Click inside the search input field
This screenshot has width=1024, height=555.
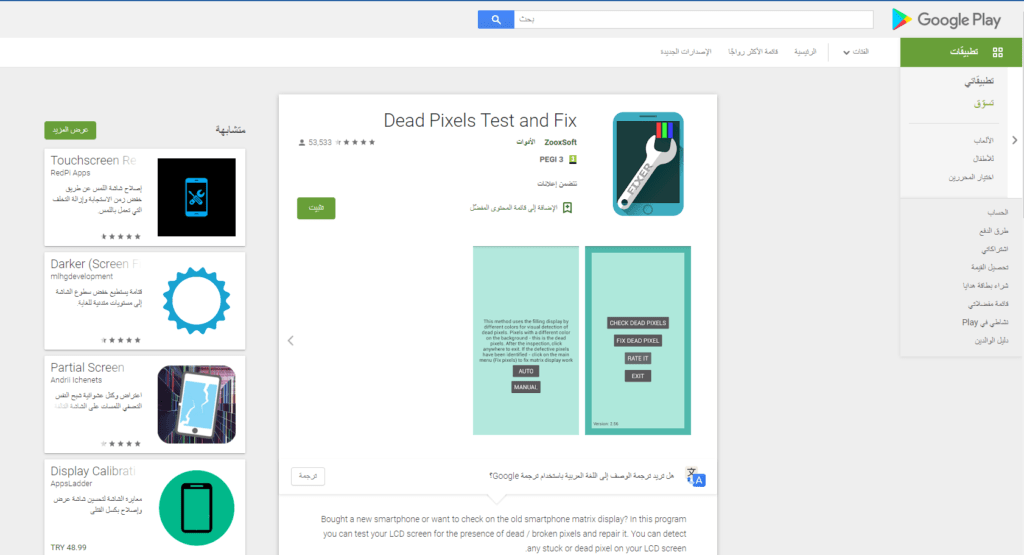click(690, 19)
